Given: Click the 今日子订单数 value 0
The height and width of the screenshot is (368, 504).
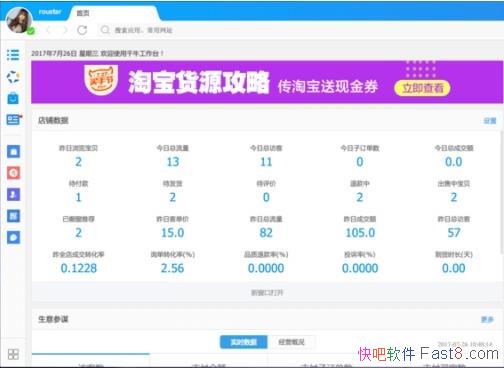Looking at the screenshot, I should click(360, 162).
